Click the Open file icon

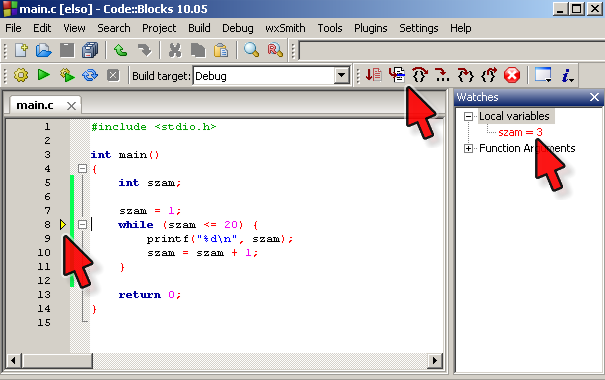44,50
